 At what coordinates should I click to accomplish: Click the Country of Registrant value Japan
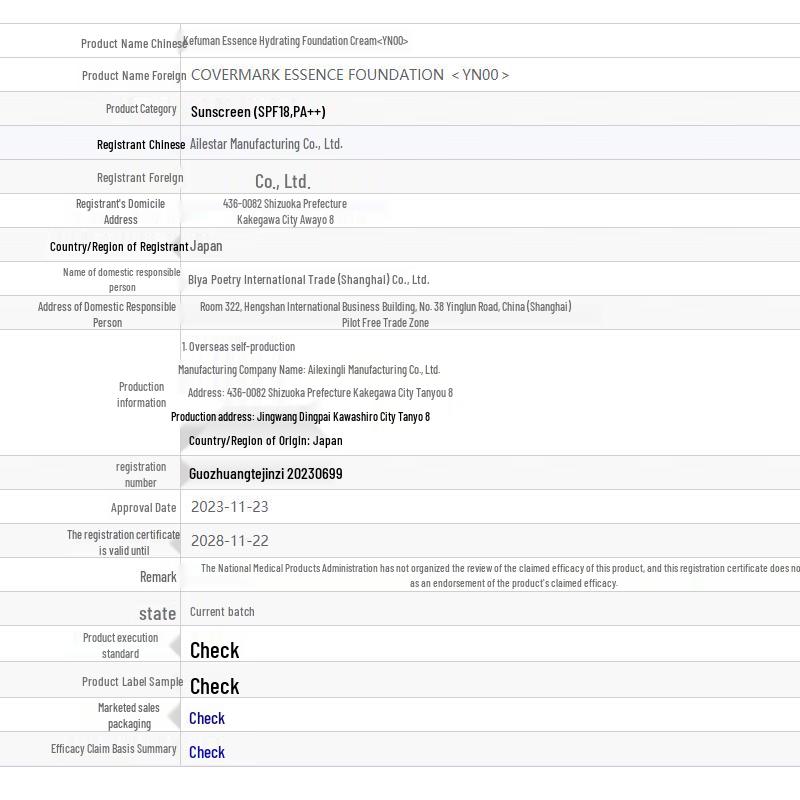point(206,246)
